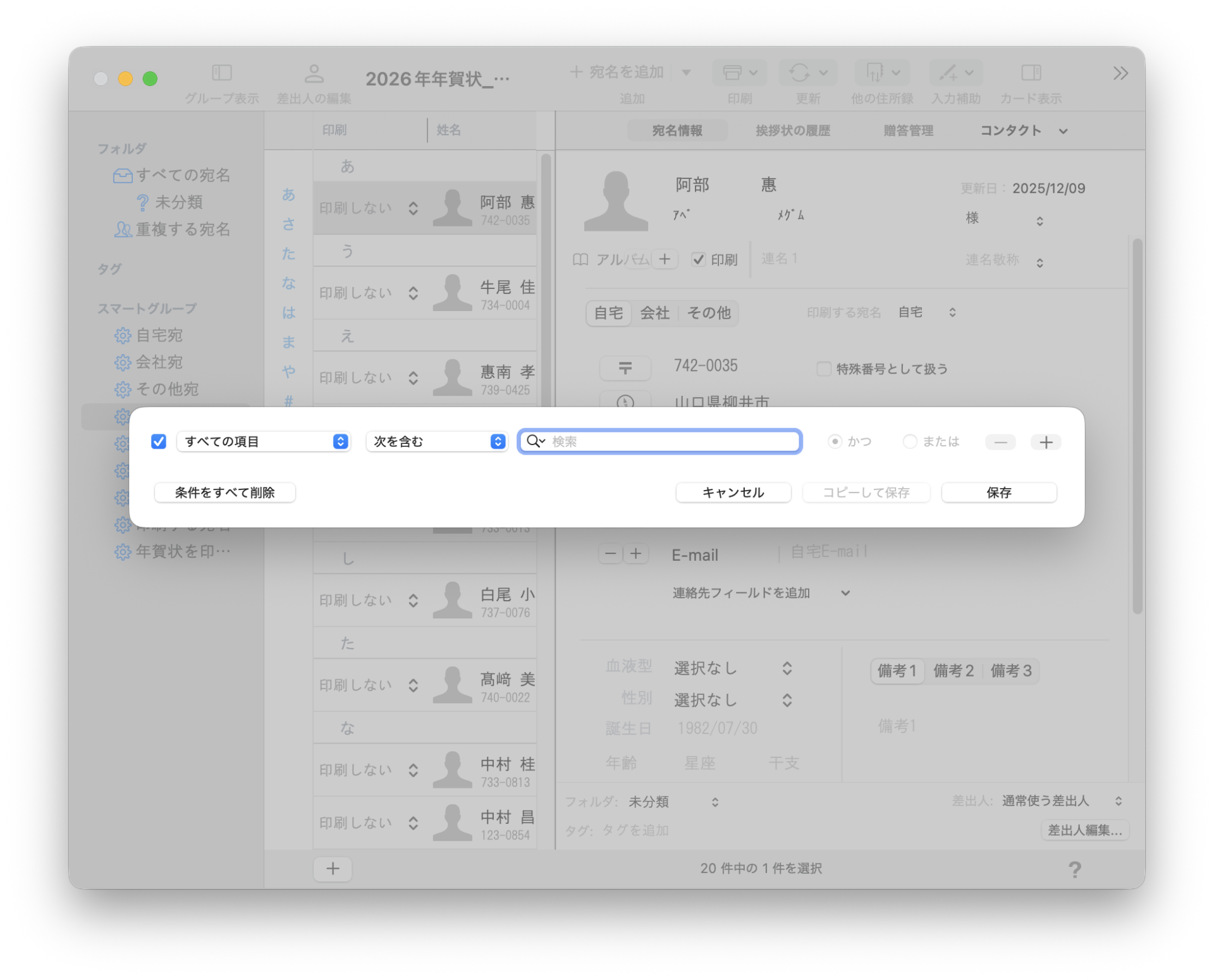Viewport: 1214px width, 980px height.
Task: Click the 保存 button
Action: [x=998, y=493]
